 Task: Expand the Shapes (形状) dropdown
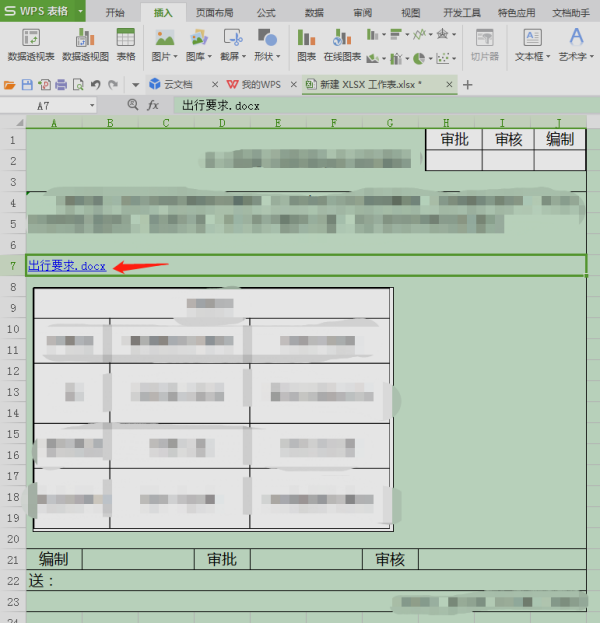278,57
